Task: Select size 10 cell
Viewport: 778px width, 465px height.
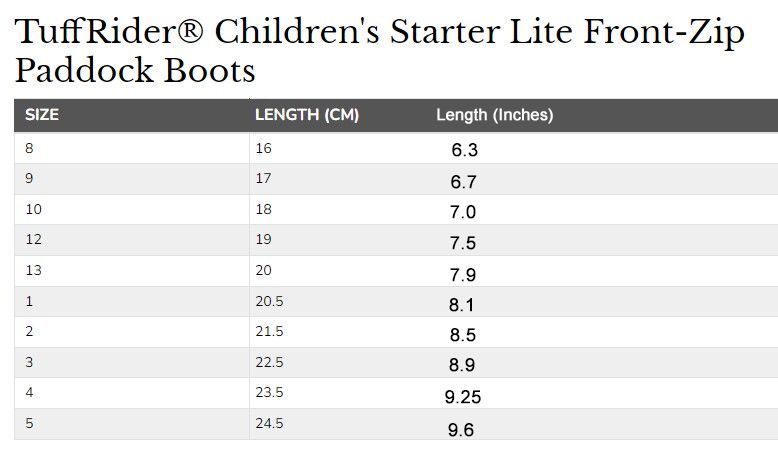Action: coord(33,209)
